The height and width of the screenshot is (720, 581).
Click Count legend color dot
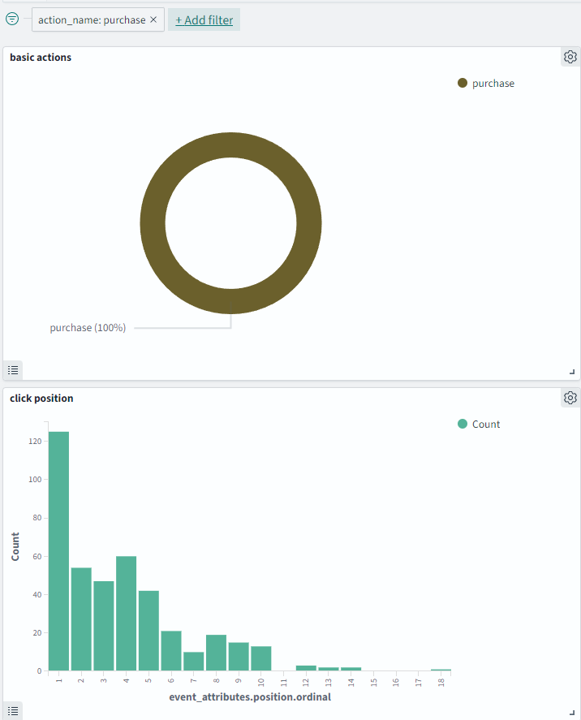point(463,424)
